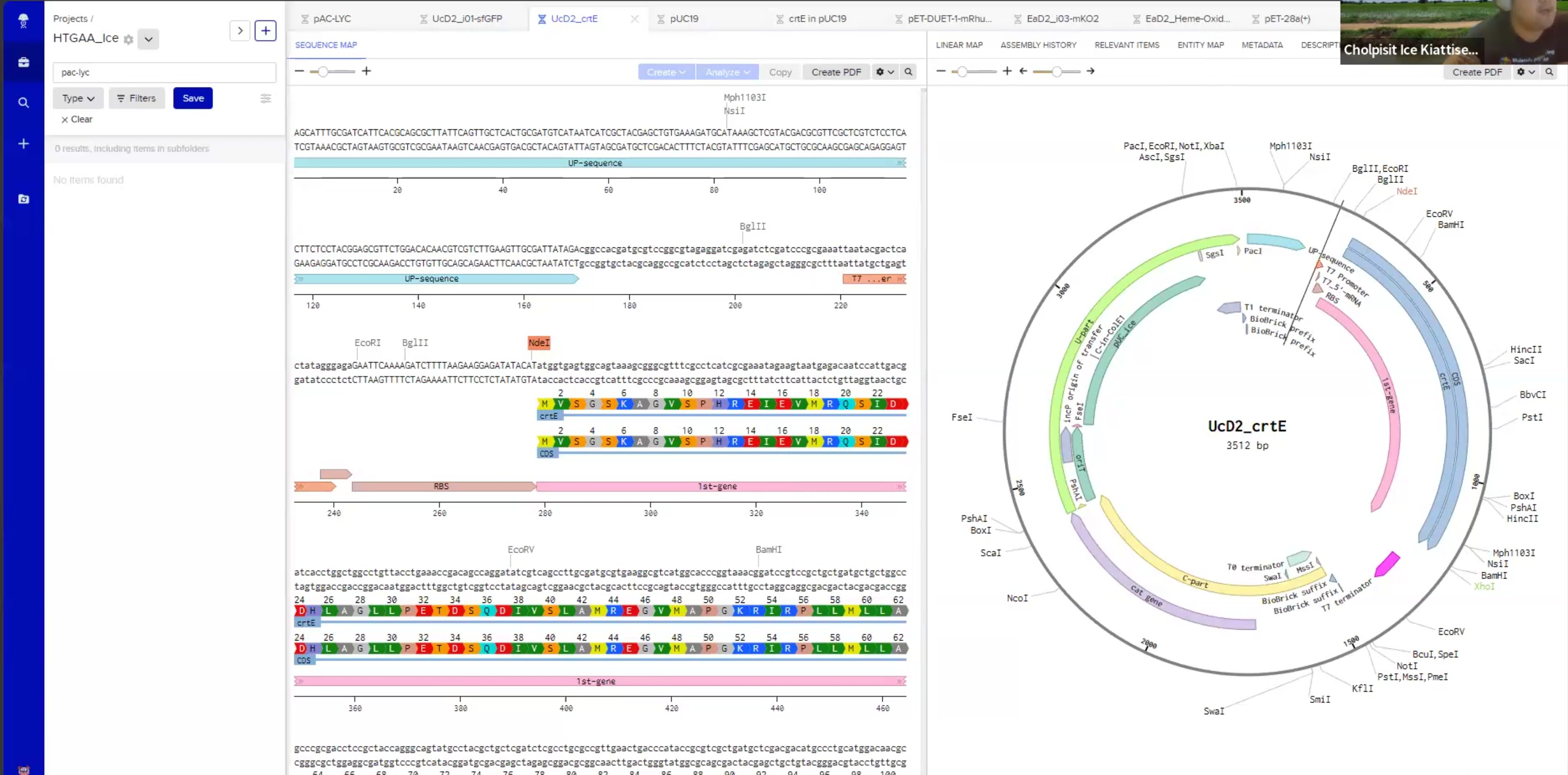Screen dimensions: 1568x775
Task: Open the sidebar inventory folder icon
Action: [23, 199]
